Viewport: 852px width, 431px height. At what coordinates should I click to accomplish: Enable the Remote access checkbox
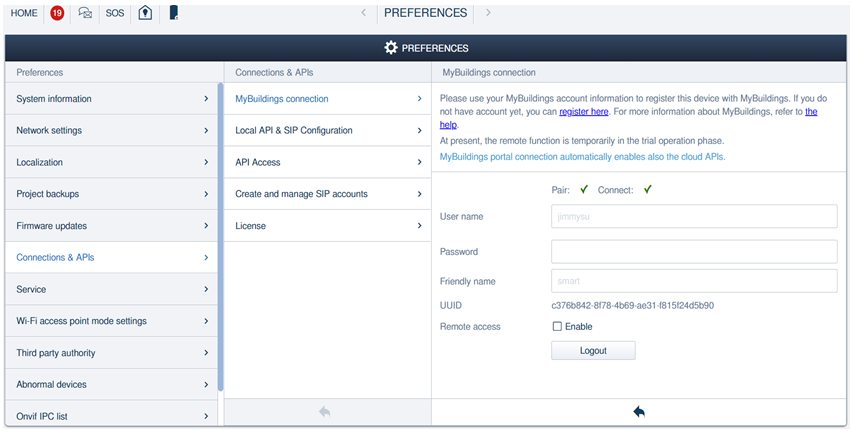pyautogui.click(x=557, y=327)
